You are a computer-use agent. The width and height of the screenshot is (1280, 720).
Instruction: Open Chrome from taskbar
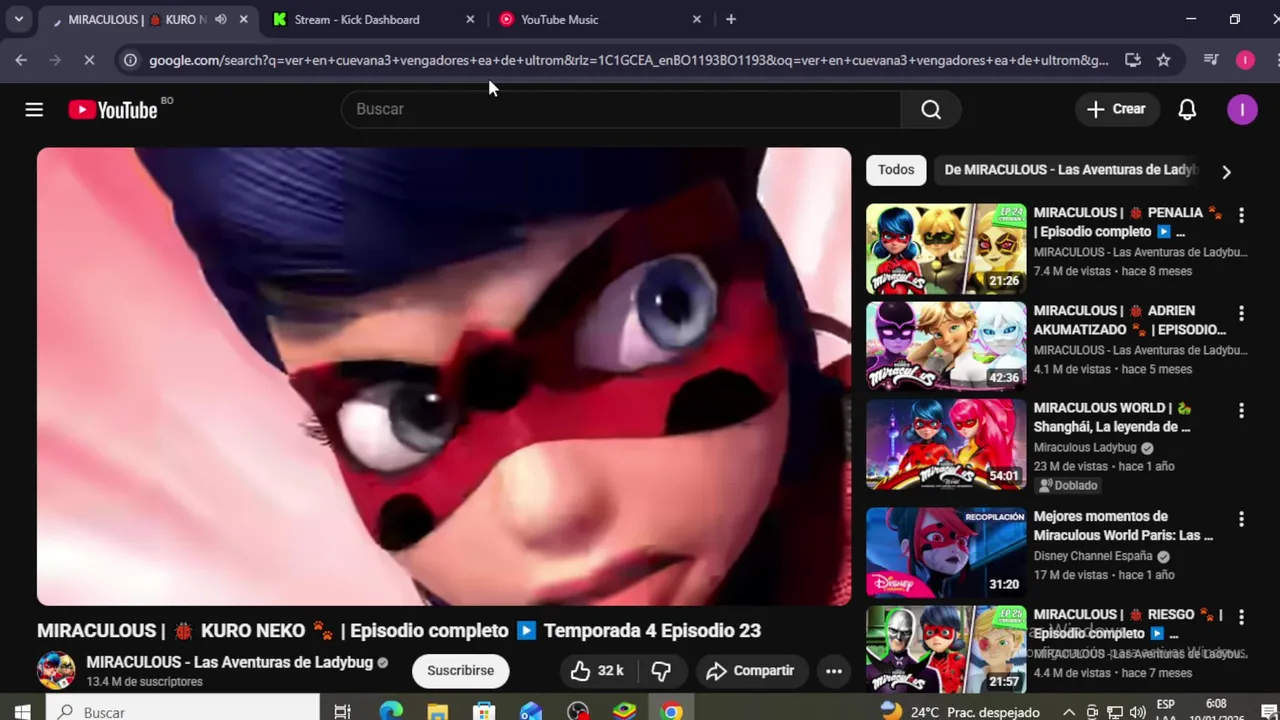[672, 712]
